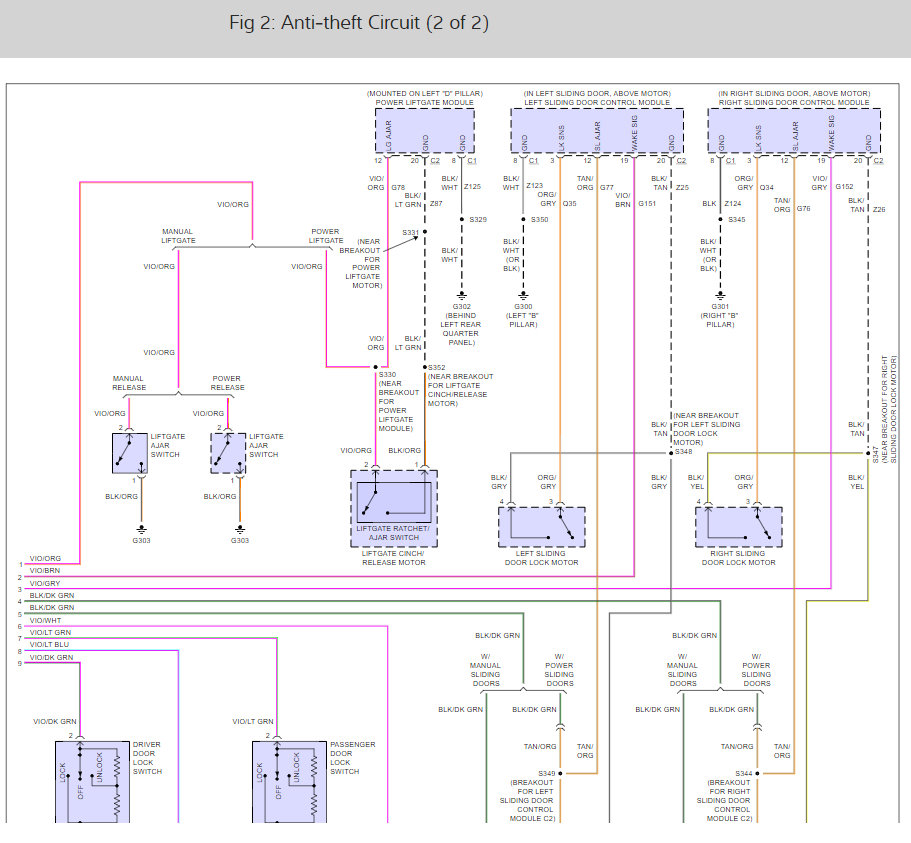Click the S348 splice label
The width and height of the screenshot is (911, 843).
[x=683, y=451]
